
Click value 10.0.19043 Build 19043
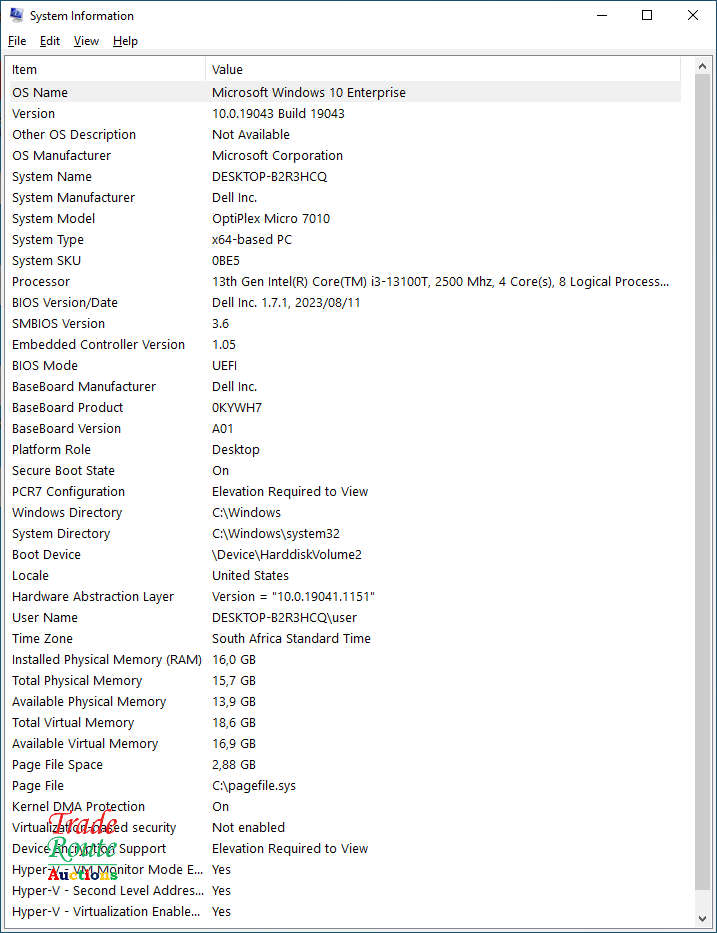278,114
